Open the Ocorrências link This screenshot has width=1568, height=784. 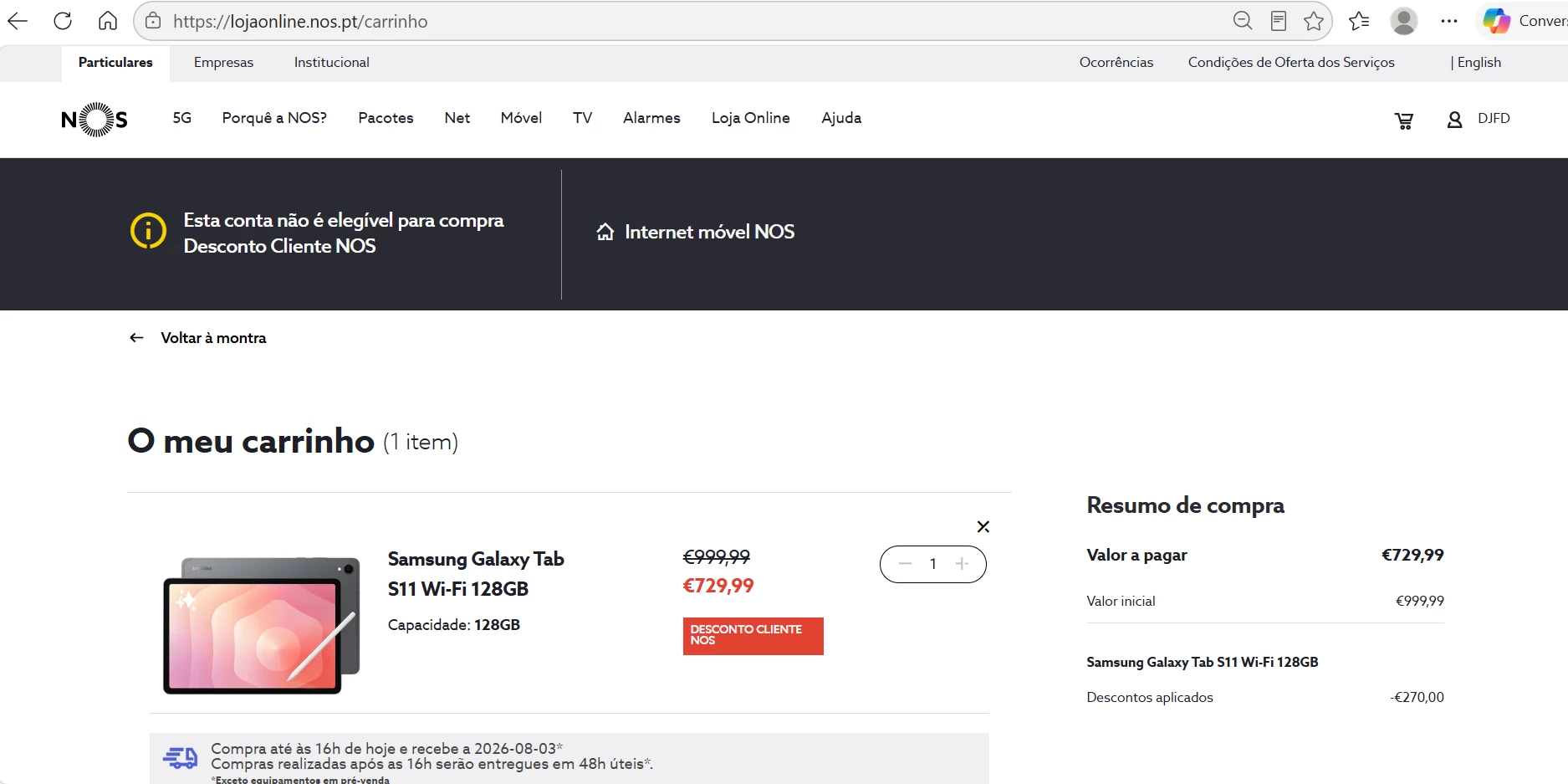click(1116, 63)
